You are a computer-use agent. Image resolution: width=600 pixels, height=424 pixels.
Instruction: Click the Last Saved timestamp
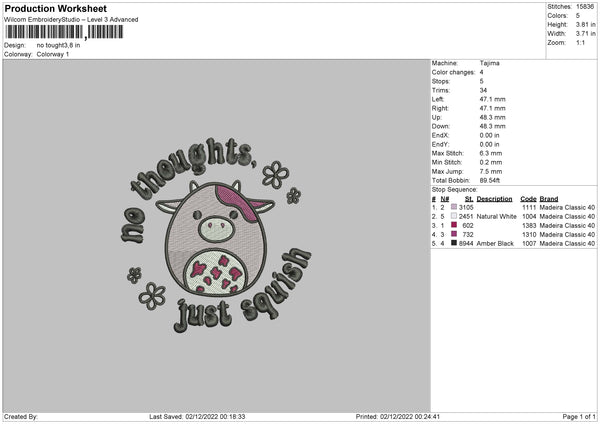(197, 417)
